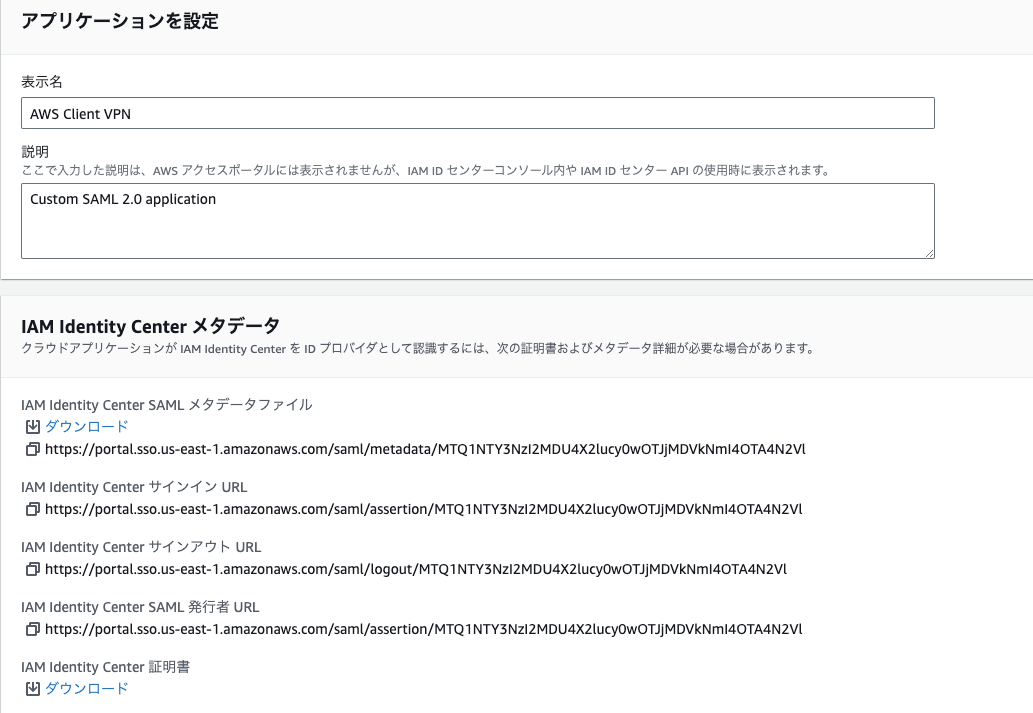The height and width of the screenshot is (713, 1033).
Task: Select the saml/metadata URL text
Action: [425, 449]
